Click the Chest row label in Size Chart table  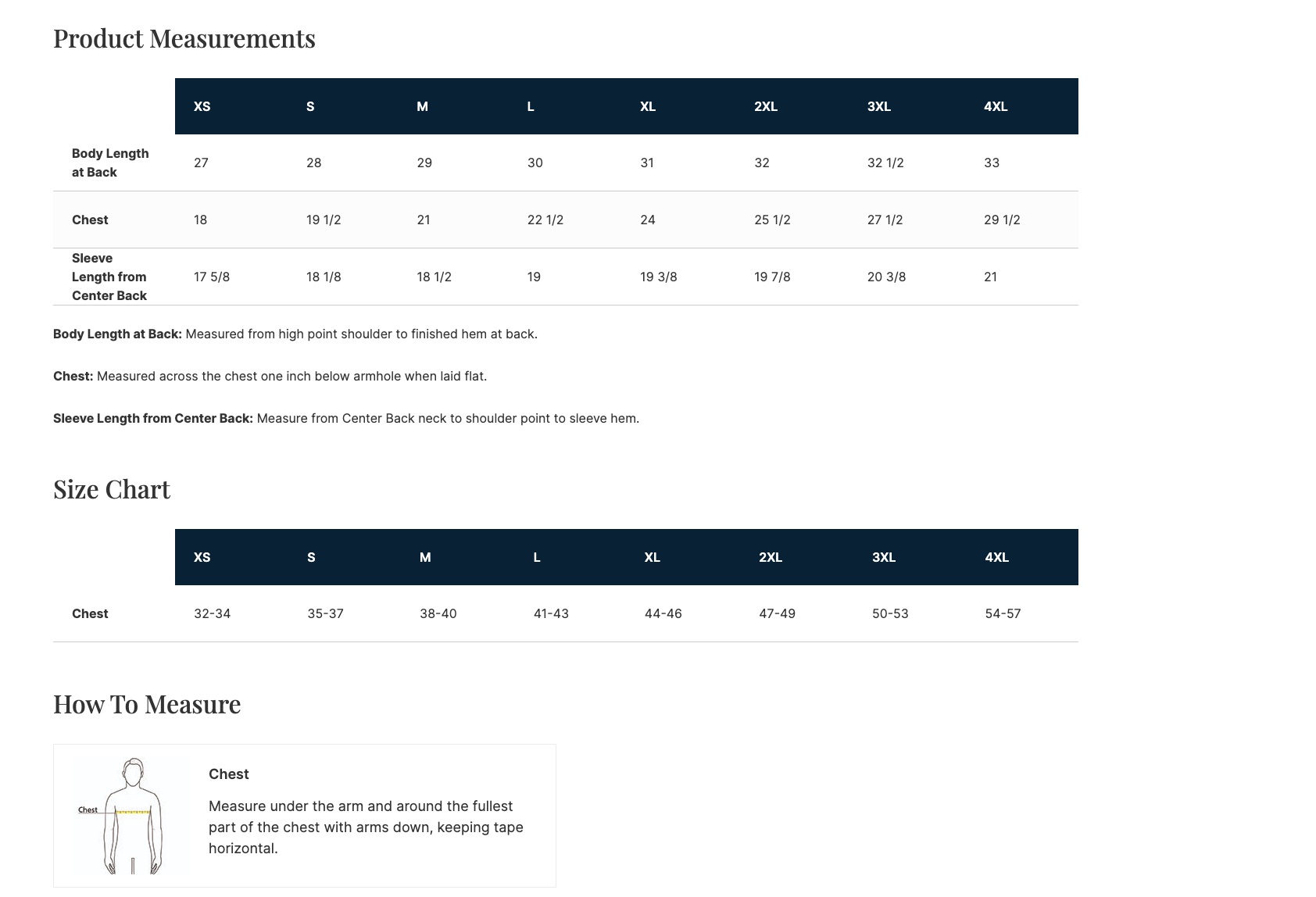pos(90,613)
